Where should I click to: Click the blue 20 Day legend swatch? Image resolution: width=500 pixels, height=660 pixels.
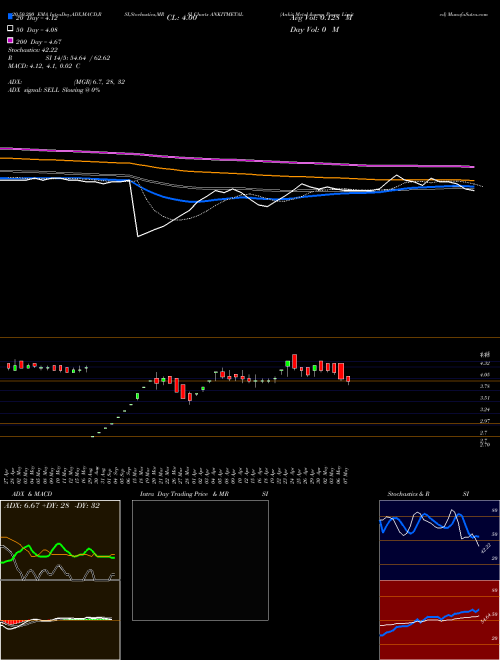10,17
